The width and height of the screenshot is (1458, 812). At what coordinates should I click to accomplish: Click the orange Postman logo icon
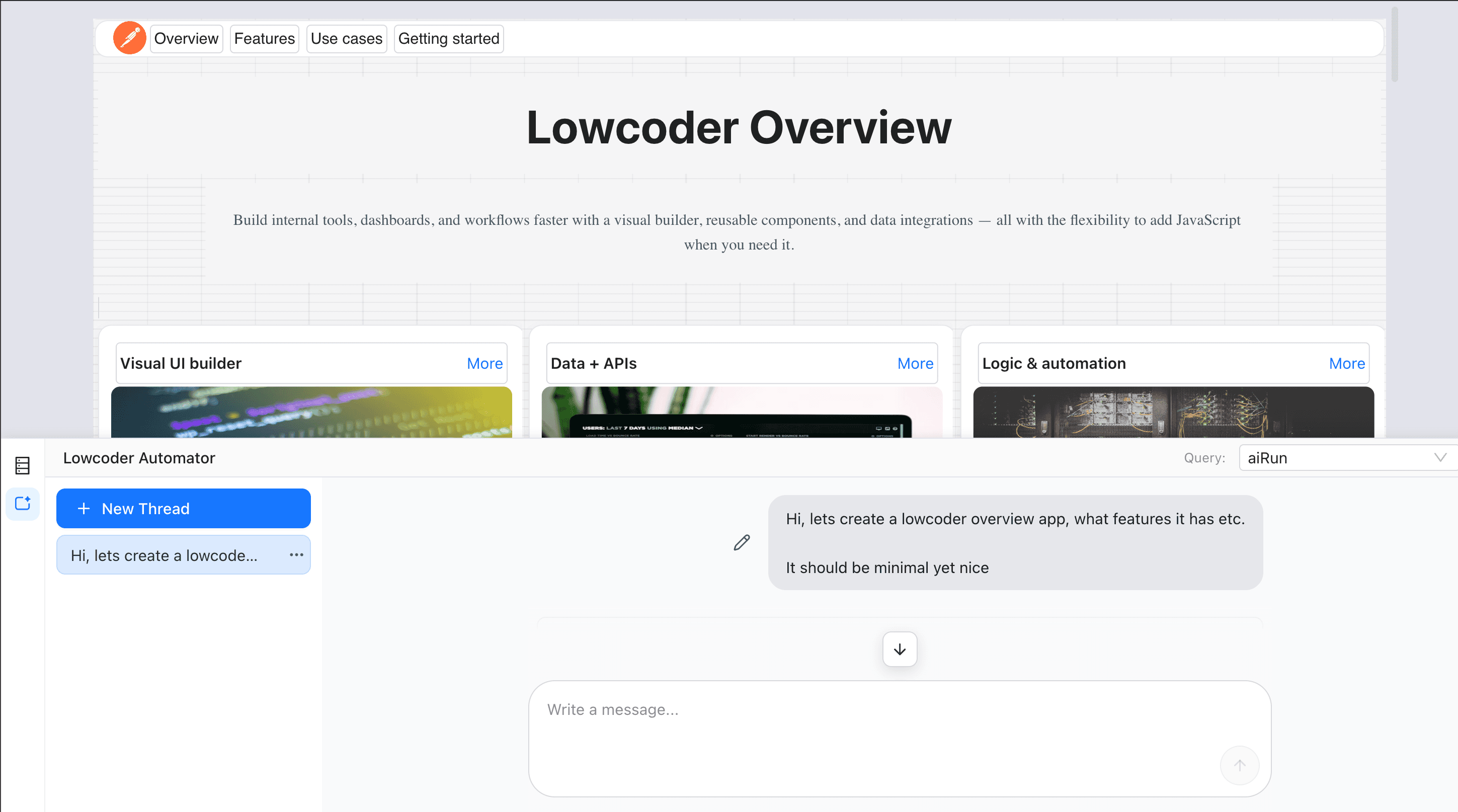(130, 38)
